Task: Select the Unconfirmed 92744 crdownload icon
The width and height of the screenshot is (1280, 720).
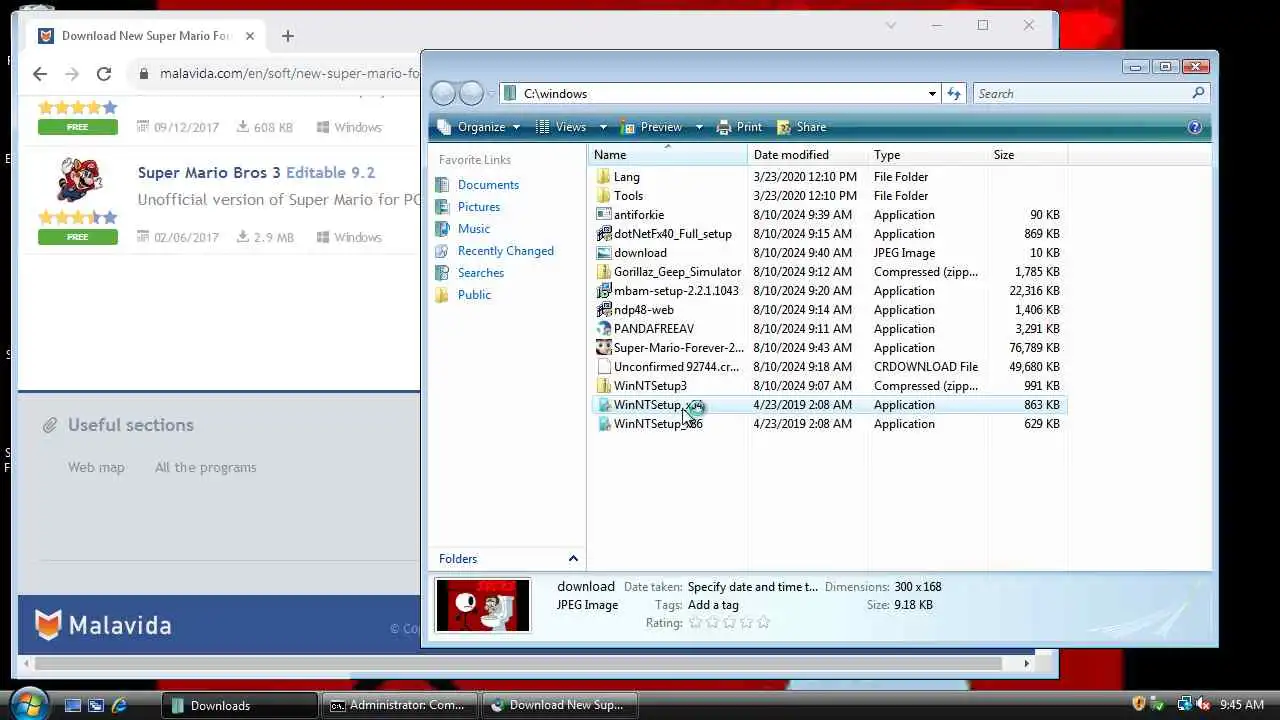Action: pyautogui.click(x=603, y=367)
